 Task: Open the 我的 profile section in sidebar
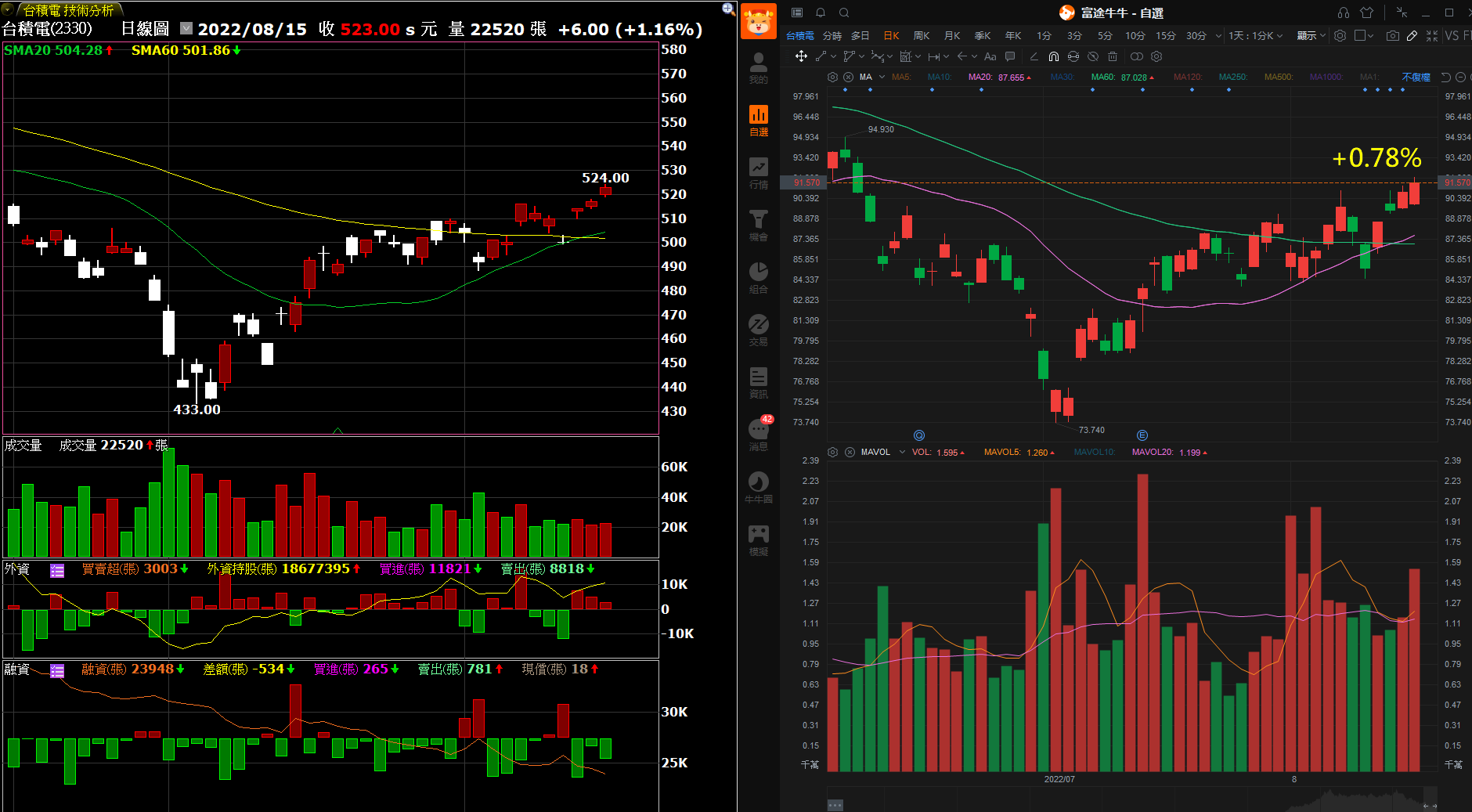[758, 68]
